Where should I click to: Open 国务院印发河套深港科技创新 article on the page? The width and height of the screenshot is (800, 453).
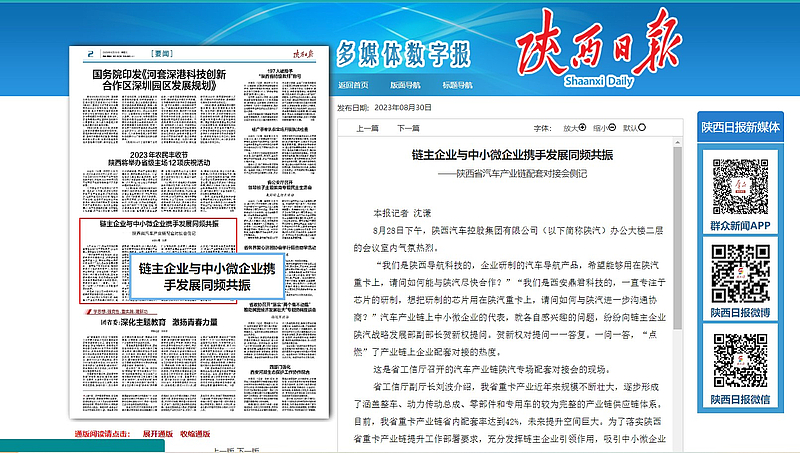coord(160,79)
